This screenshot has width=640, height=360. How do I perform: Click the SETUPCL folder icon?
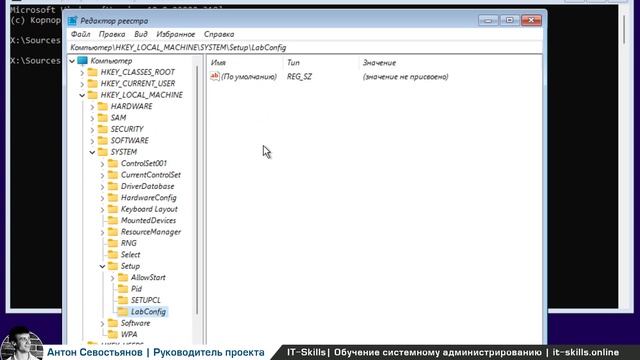(123, 300)
